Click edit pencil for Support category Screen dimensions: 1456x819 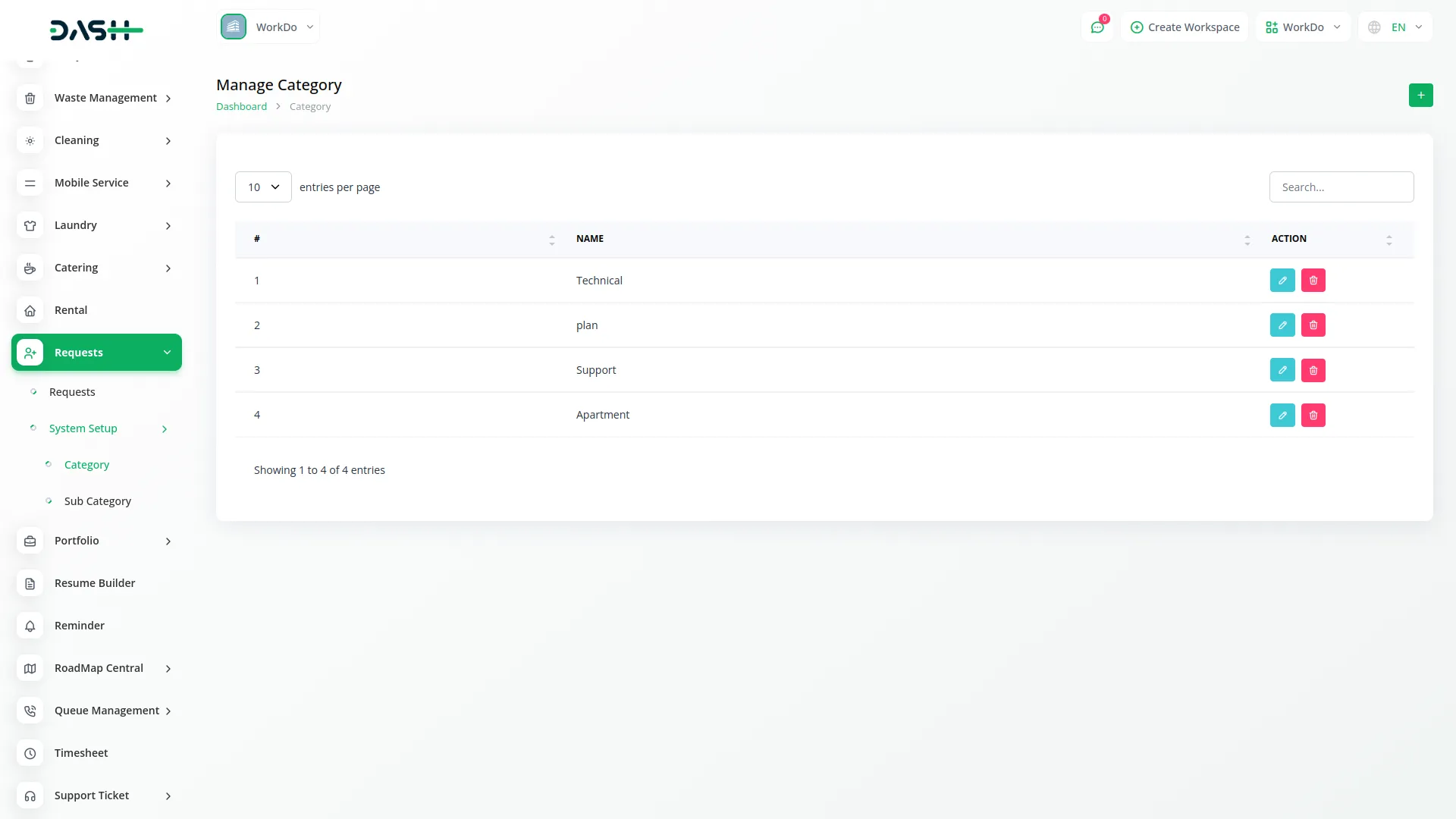[x=1282, y=370]
